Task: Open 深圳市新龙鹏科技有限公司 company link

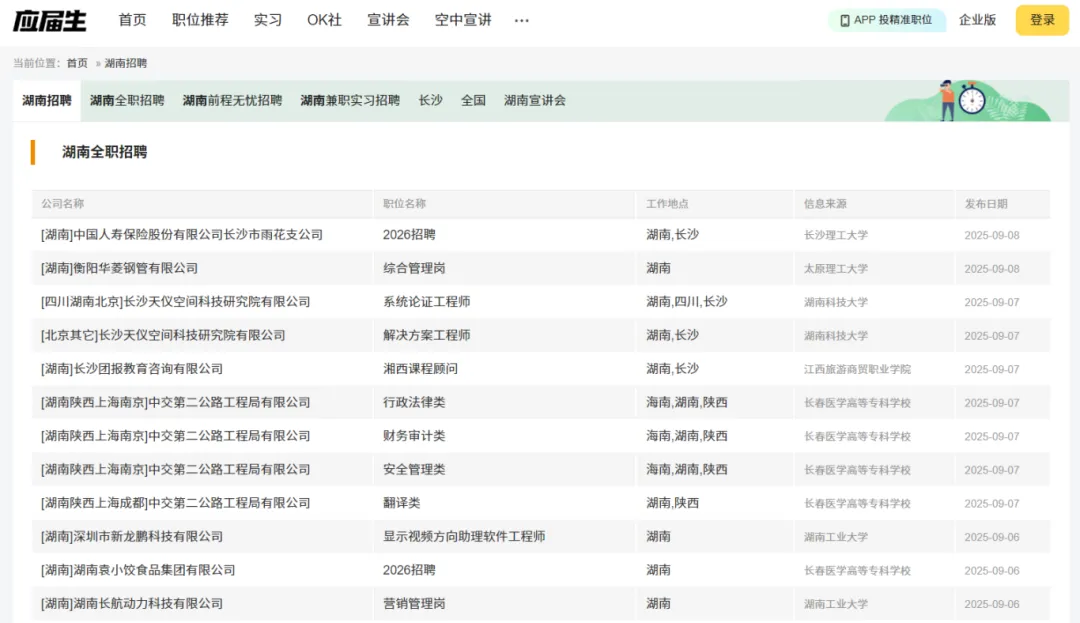Action: pyautogui.click(x=132, y=536)
